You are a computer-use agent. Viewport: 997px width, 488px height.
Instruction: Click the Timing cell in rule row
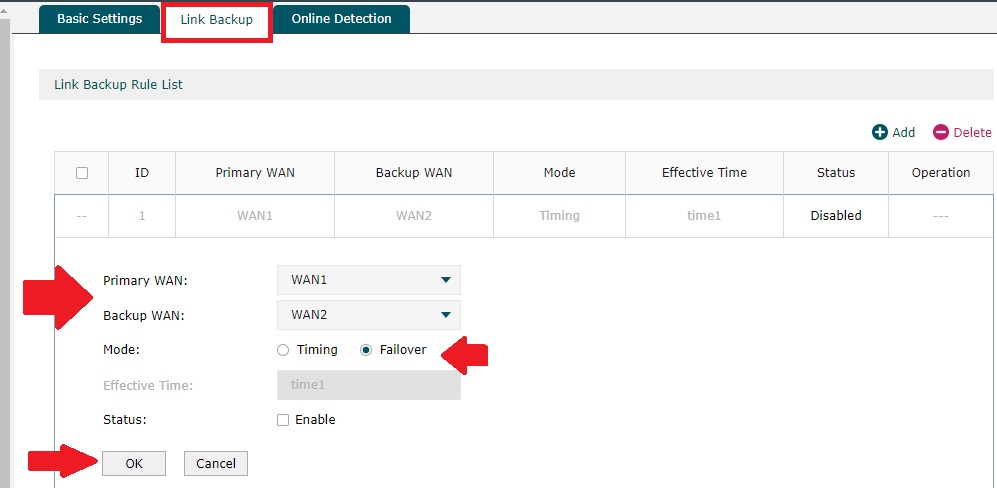560,216
